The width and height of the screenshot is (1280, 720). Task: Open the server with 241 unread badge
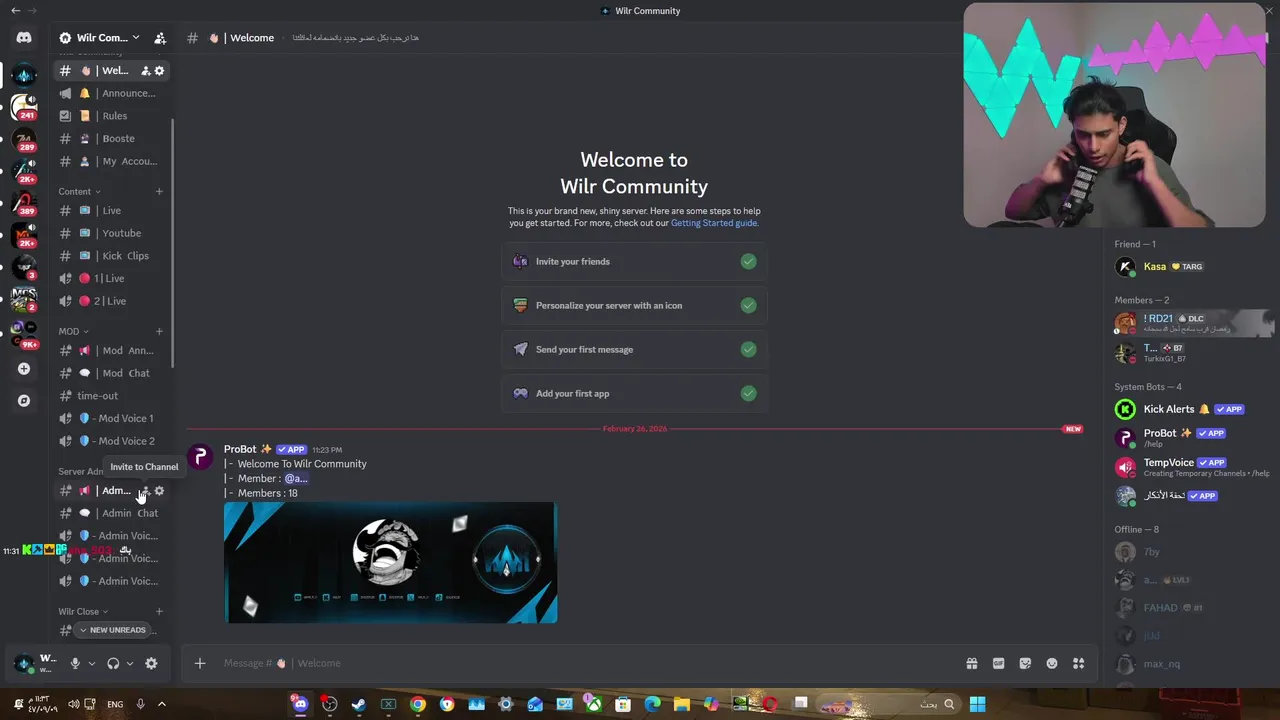point(24,106)
